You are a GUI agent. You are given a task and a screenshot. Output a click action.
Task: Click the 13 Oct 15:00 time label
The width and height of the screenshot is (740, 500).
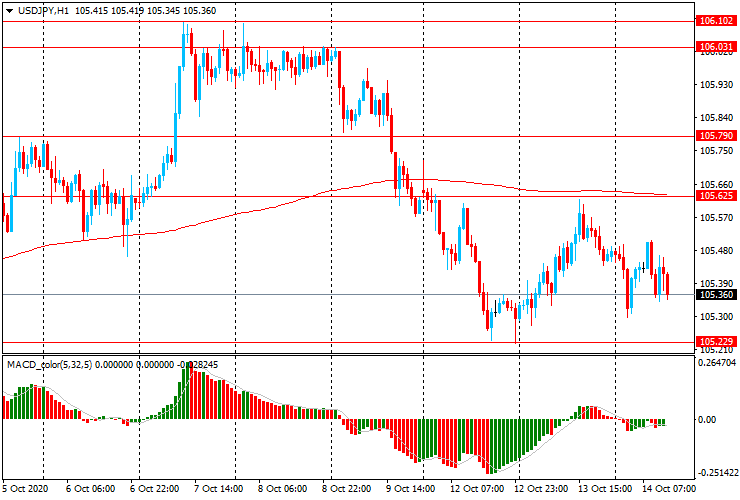click(x=605, y=488)
